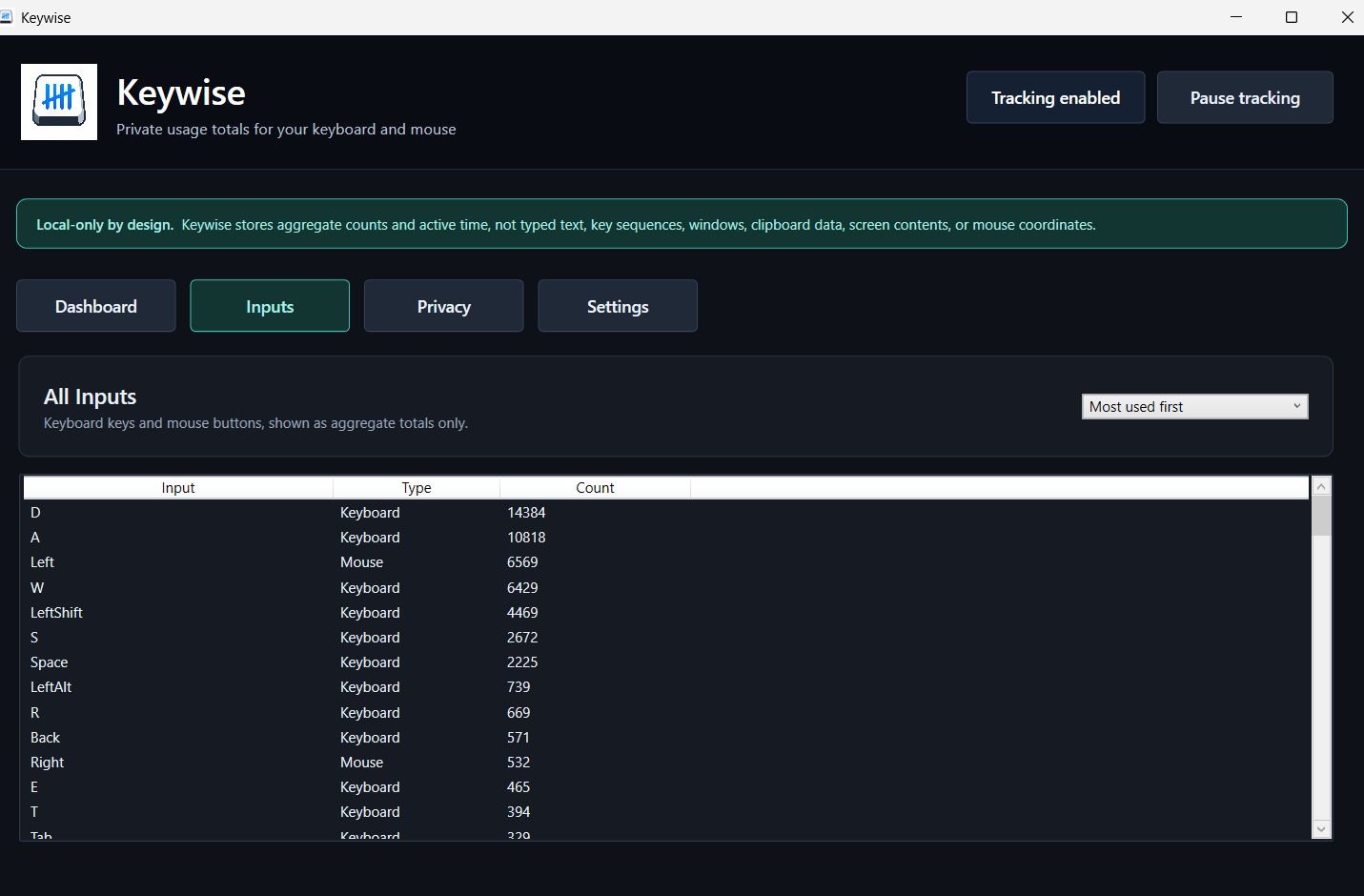Pause tracking with the header button
Screen dimensions: 1364x896
(x=1245, y=97)
